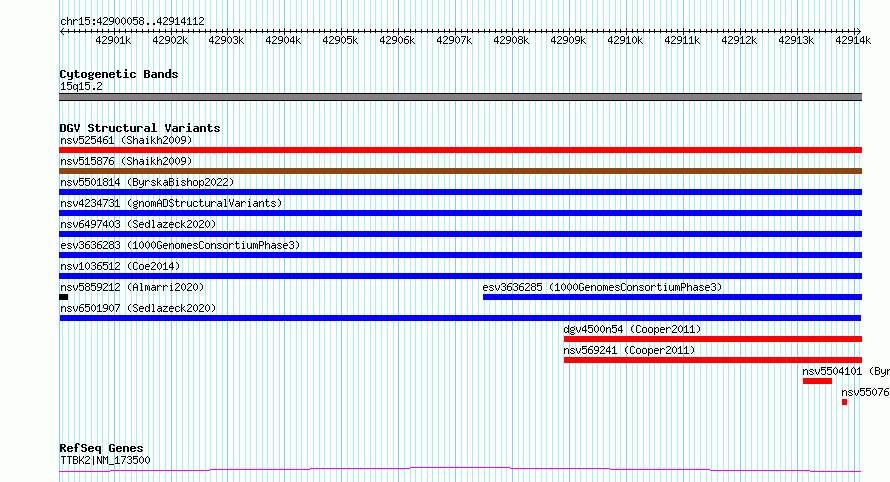The height and width of the screenshot is (482, 890).
Task: Select the small black nsv5859212 feature
Action: coord(64,297)
